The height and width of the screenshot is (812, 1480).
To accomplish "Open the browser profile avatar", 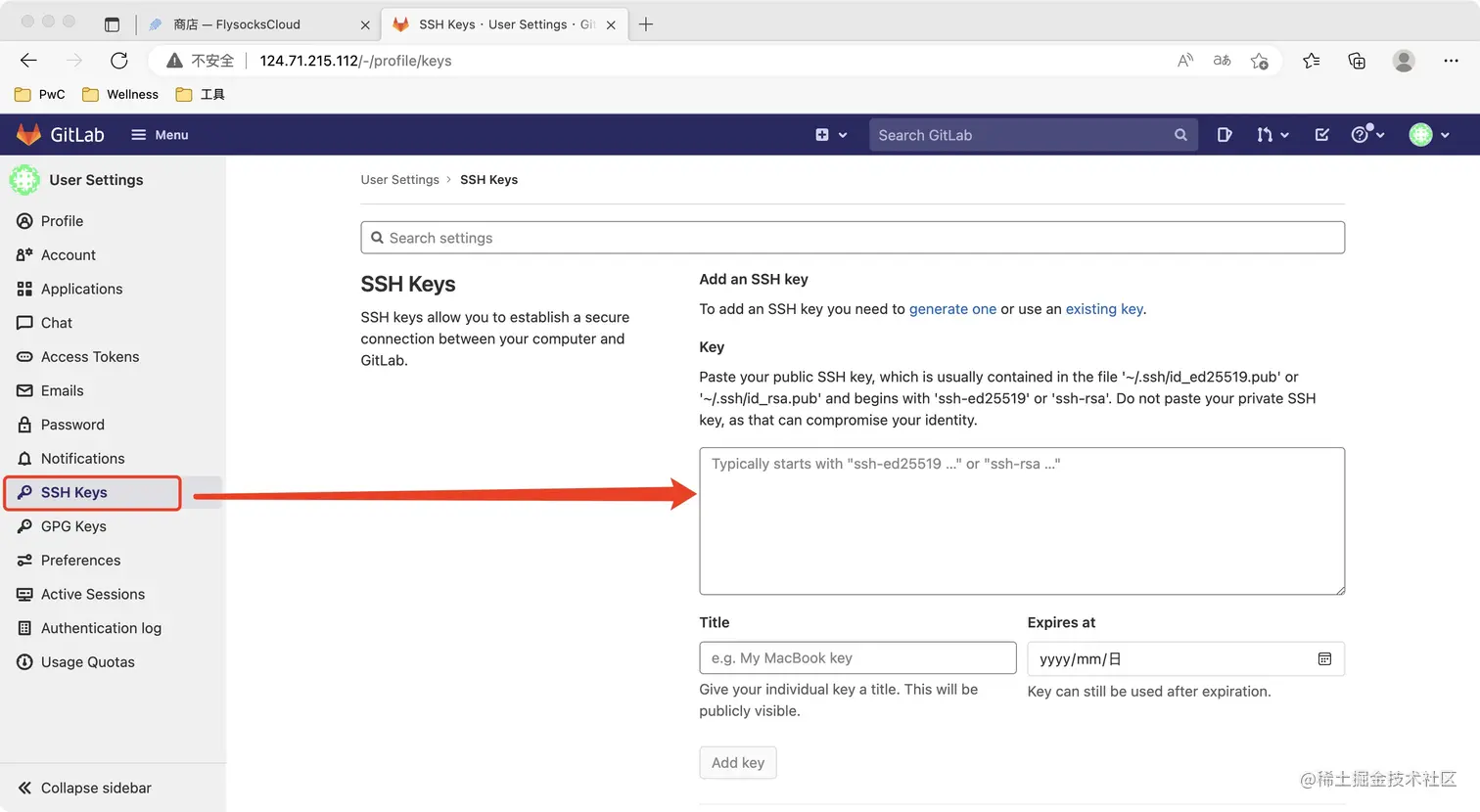I will (x=1404, y=61).
